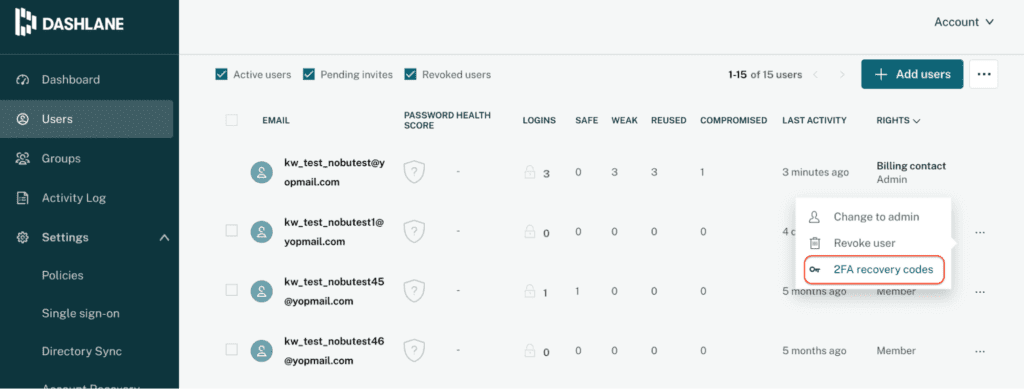Open three-dot menu for kw_test_nobutest46 row
This screenshot has width=1024, height=389.
(x=980, y=351)
